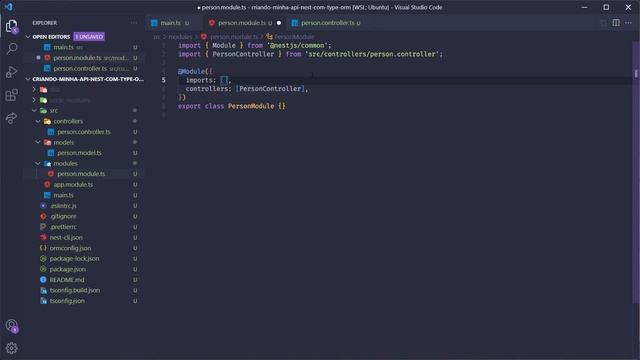Click the unsaved dot on person.module.ts tab

(279, 23)
